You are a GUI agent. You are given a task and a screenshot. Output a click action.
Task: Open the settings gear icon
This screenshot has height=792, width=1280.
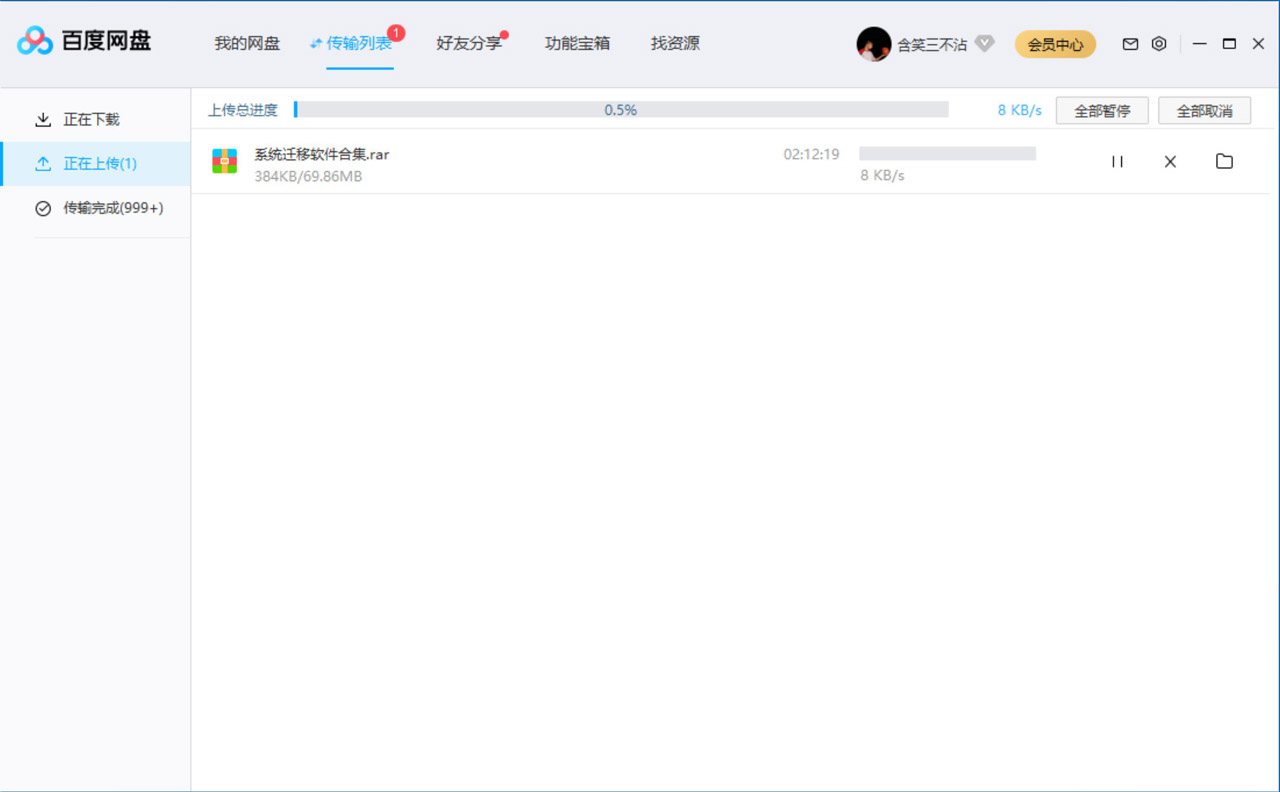(1158, 43)
